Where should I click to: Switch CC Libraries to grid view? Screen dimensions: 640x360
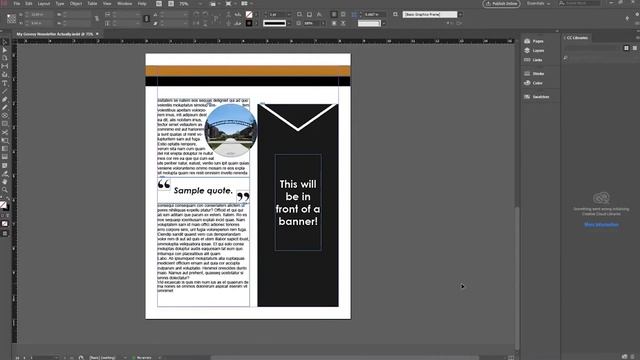tap(626, 48)
